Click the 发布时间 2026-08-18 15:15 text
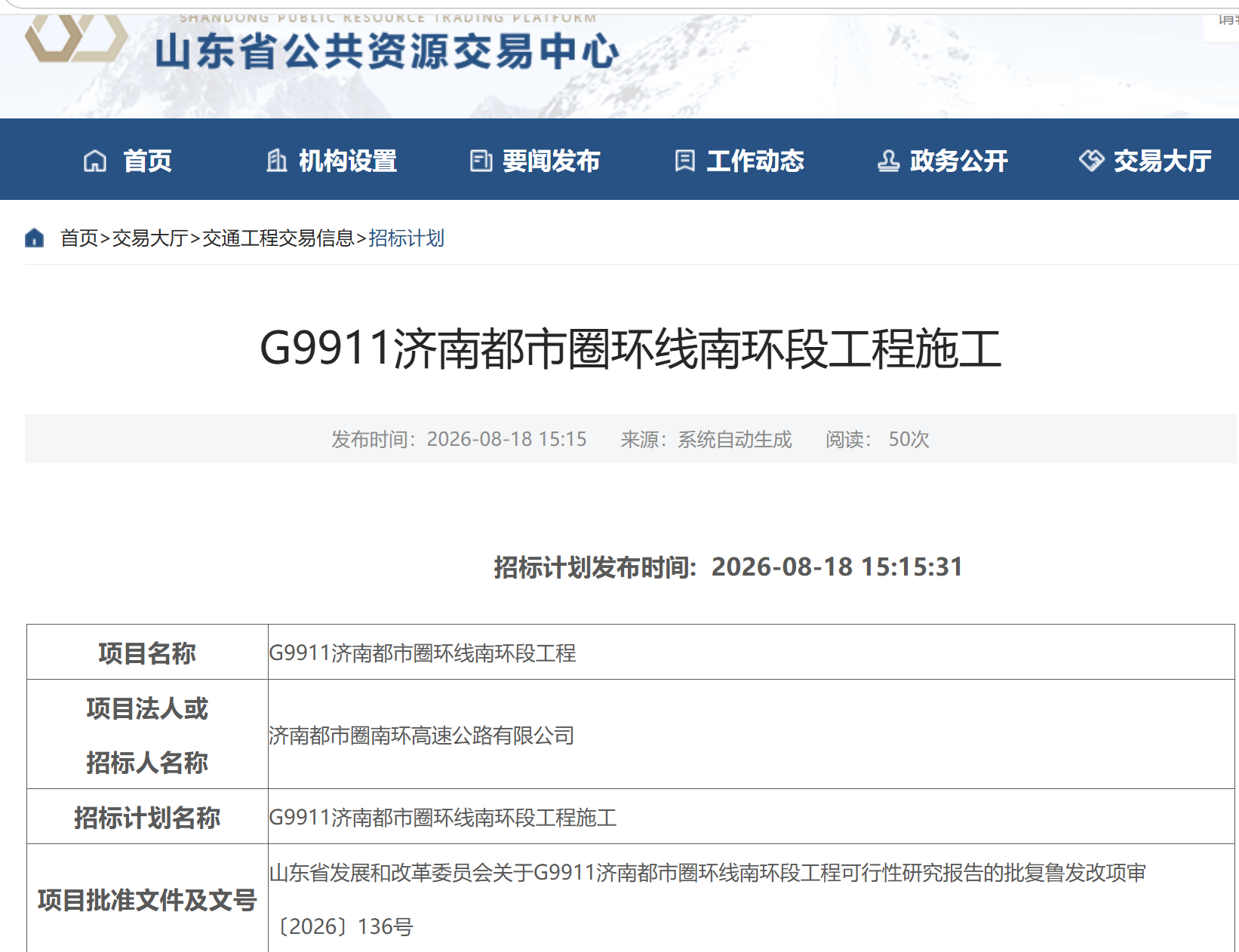Viewport: 1239px width, 952px height. (x=459, y=439)
